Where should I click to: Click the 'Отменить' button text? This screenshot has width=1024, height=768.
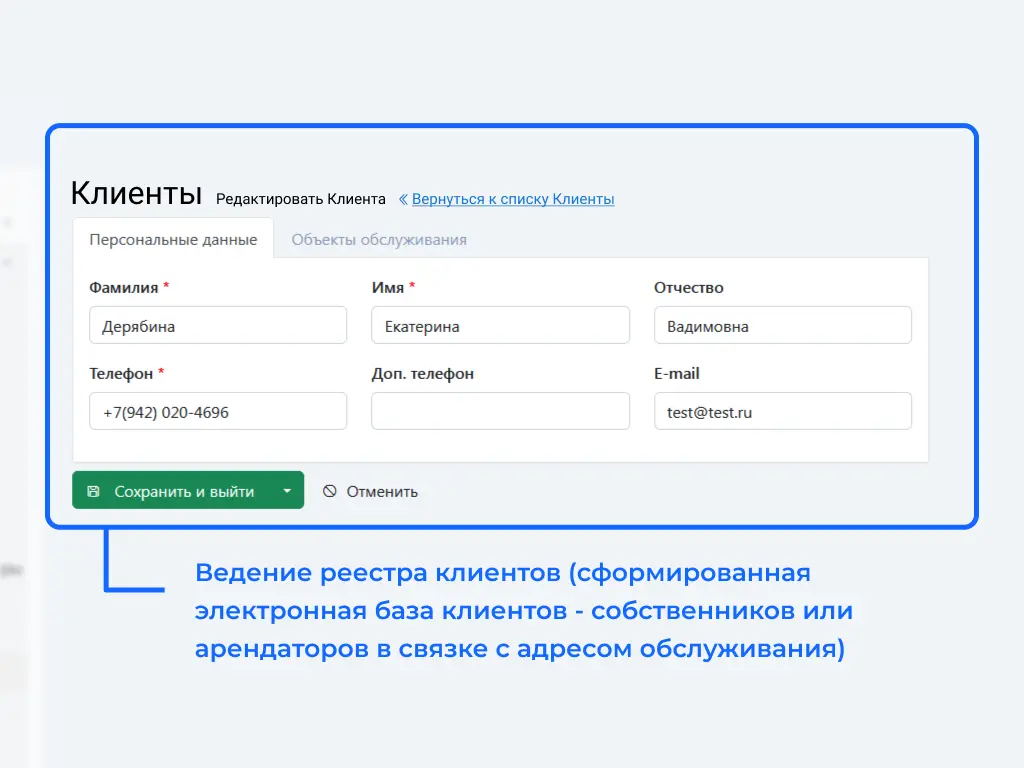382,491
